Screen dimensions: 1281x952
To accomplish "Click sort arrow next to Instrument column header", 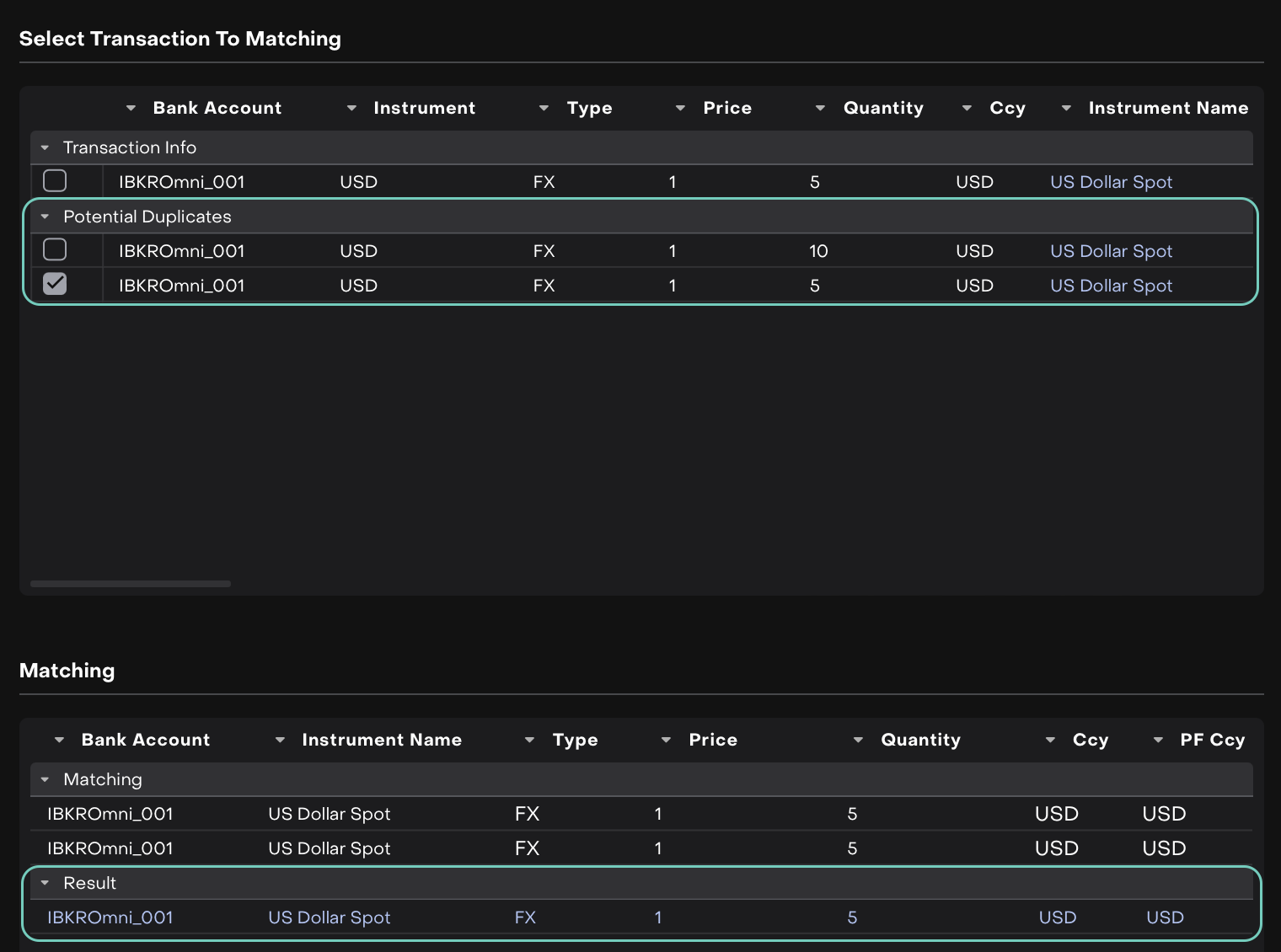I will click(351, 108).
